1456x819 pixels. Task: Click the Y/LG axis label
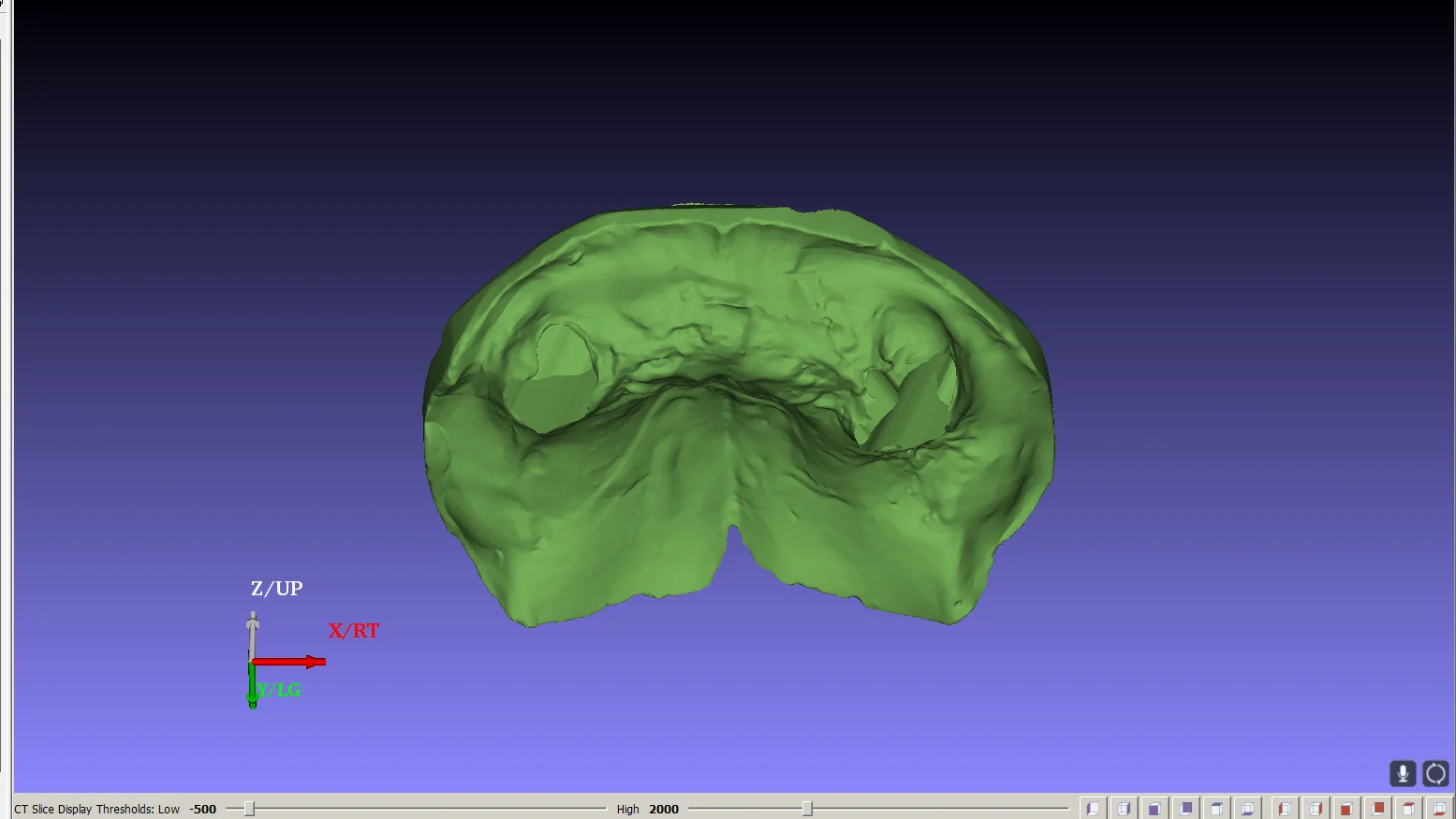point(279,691)
